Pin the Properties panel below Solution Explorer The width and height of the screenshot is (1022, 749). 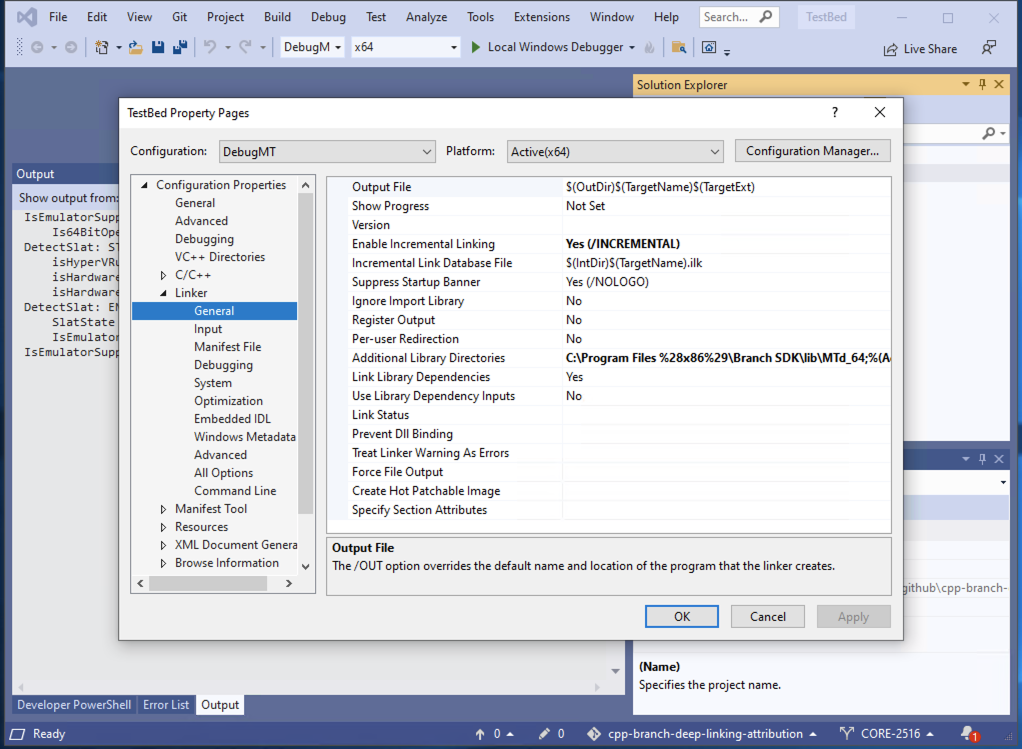click(982, 459)
